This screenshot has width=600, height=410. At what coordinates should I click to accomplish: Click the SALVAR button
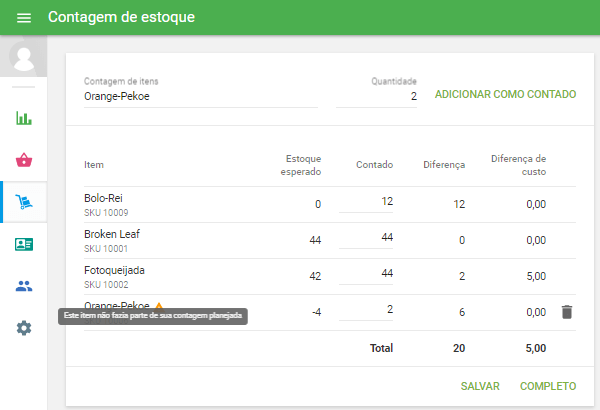pyautogui.click(x=480, y=386)
